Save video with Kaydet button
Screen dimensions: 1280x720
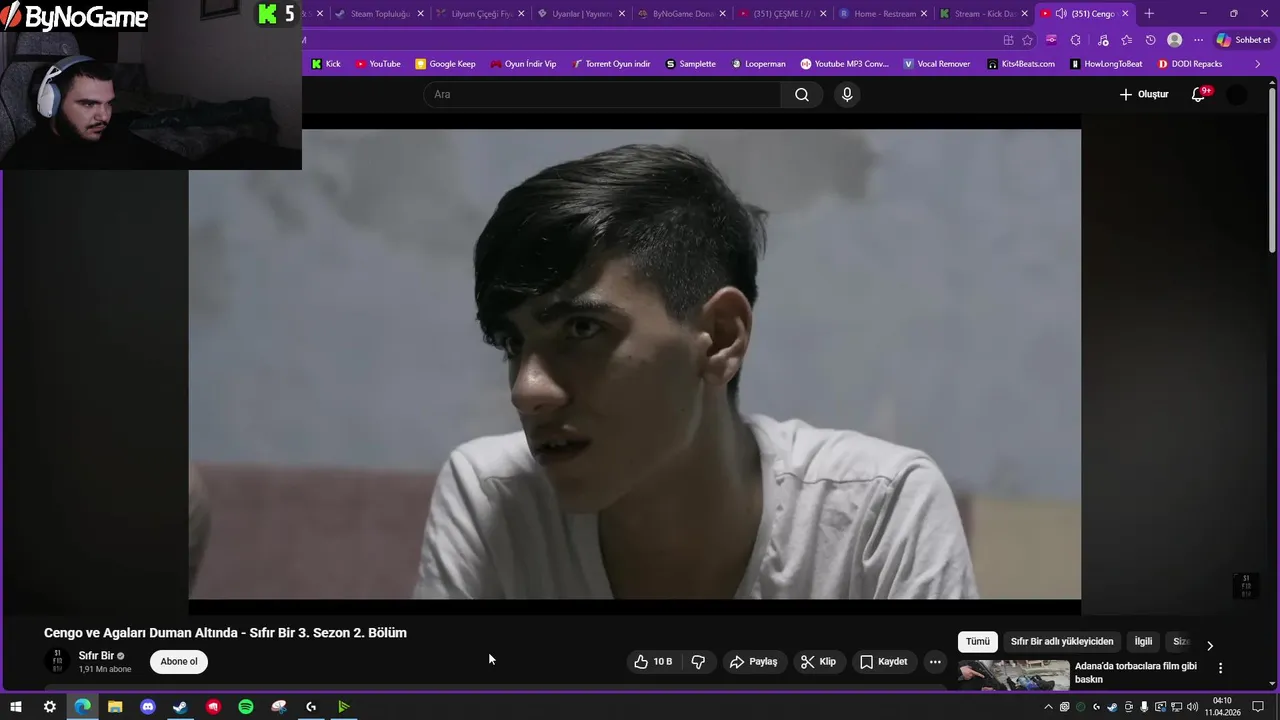(x=884, y=662)
